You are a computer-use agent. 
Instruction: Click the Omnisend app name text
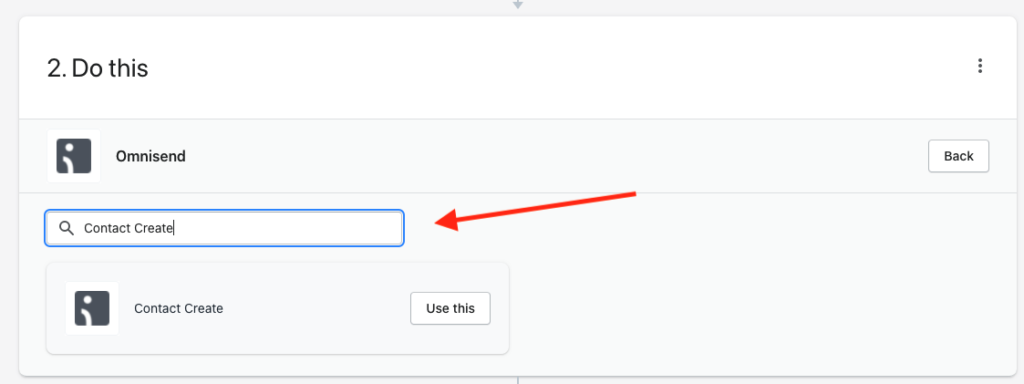tap(150, 157)
